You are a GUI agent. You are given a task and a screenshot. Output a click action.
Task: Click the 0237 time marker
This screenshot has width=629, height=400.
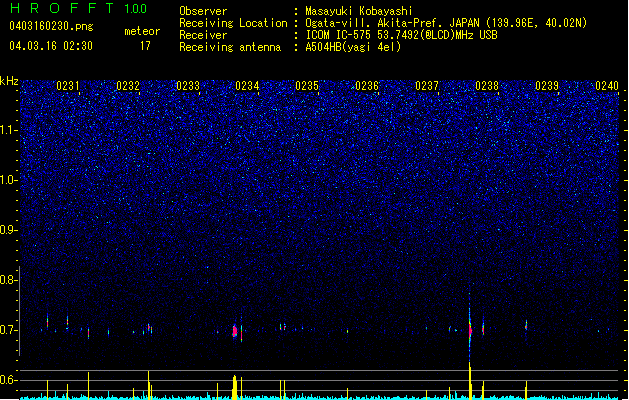pos(427,86)
